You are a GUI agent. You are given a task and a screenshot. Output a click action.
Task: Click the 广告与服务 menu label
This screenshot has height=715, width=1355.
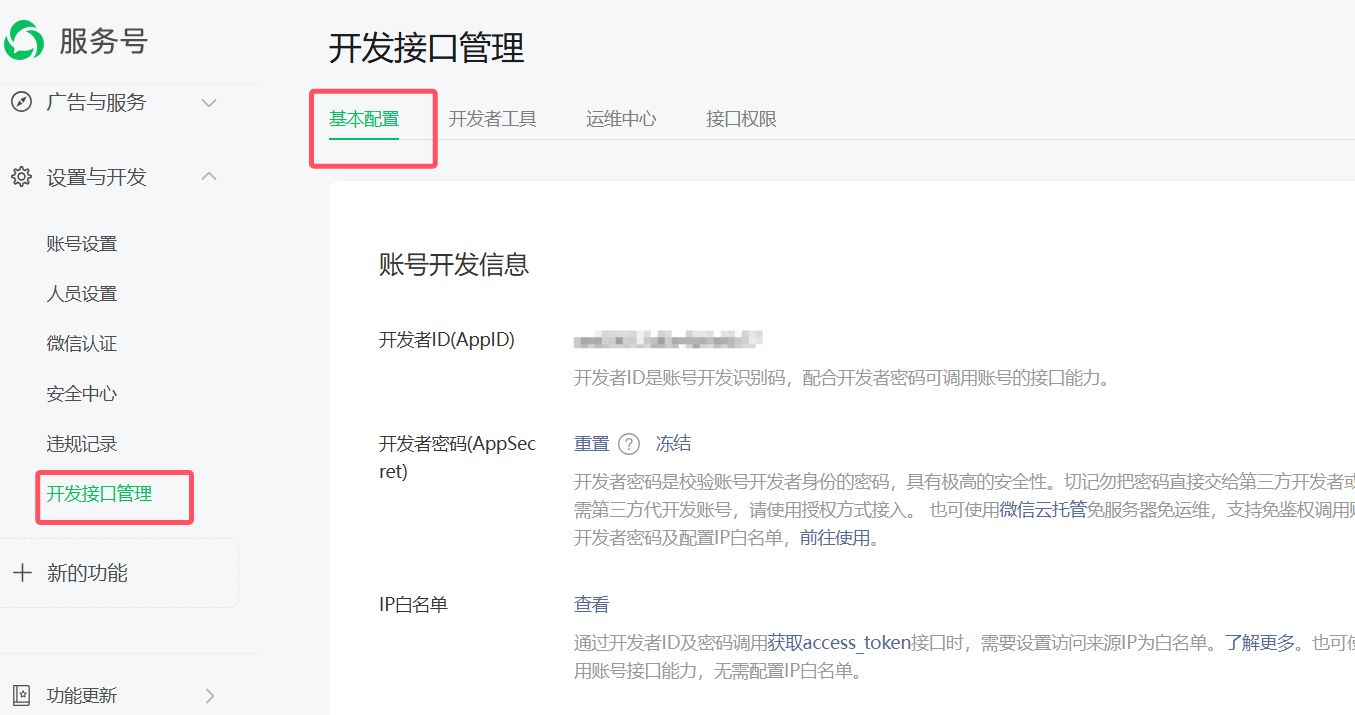pyautogui.click(x=96, y=102)
